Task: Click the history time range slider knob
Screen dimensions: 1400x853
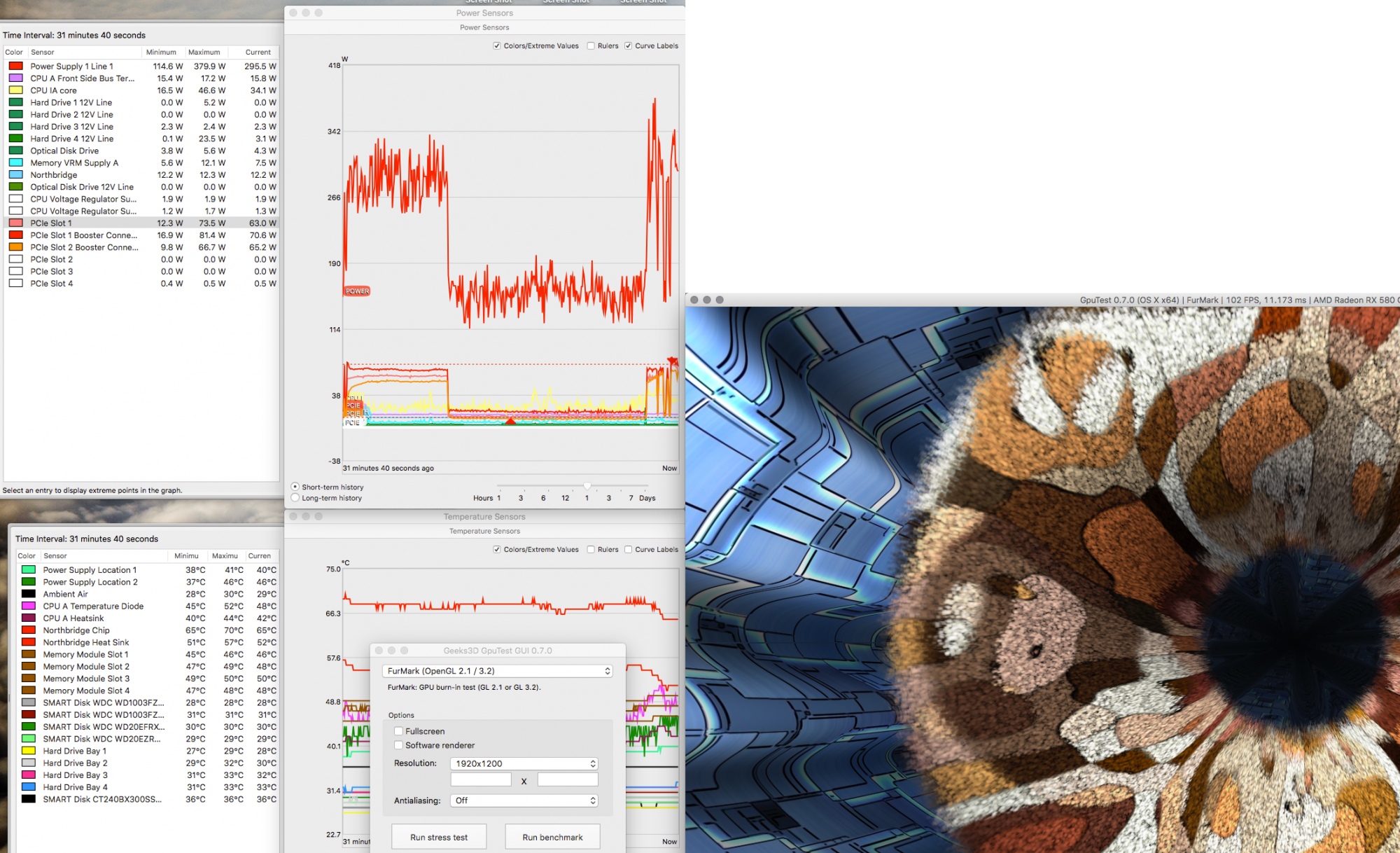Action: click(587, 486)
